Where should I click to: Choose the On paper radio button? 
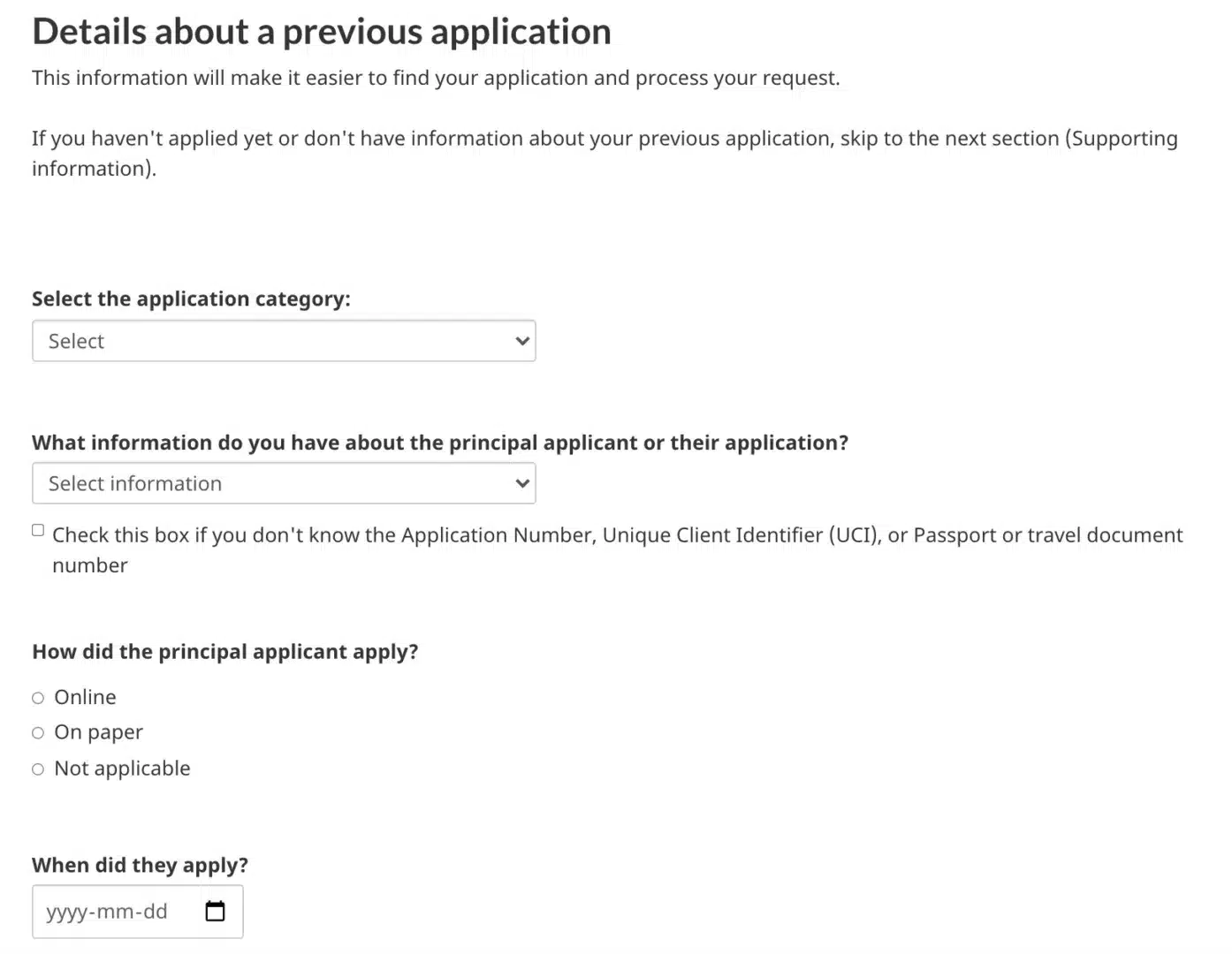click(38, 733)
